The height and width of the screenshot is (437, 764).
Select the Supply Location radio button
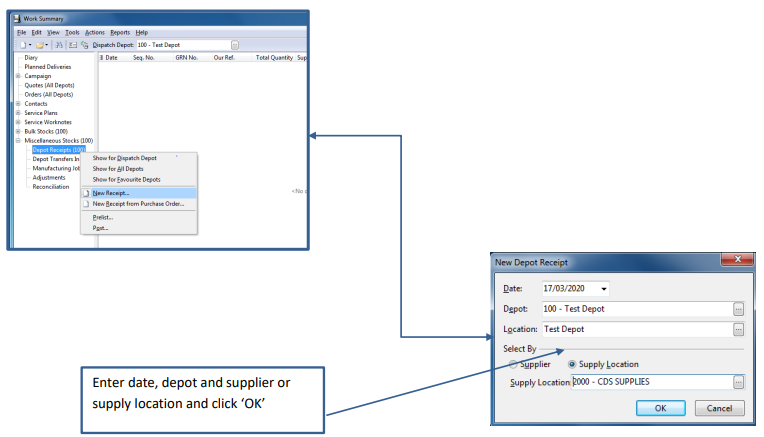(573, 364)
